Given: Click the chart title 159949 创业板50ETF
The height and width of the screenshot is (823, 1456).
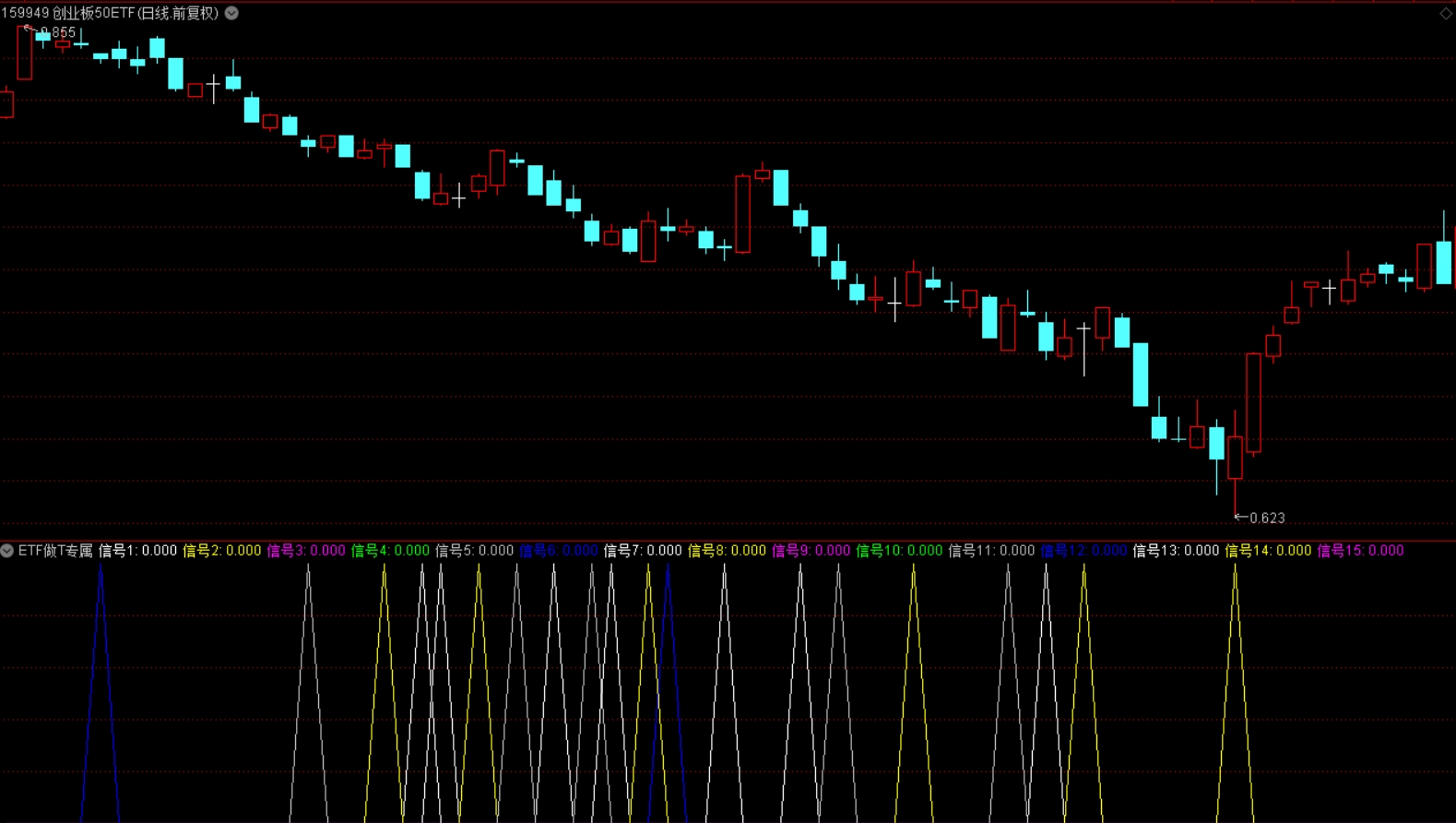Looking at the screenshot, I should [110, 13].
